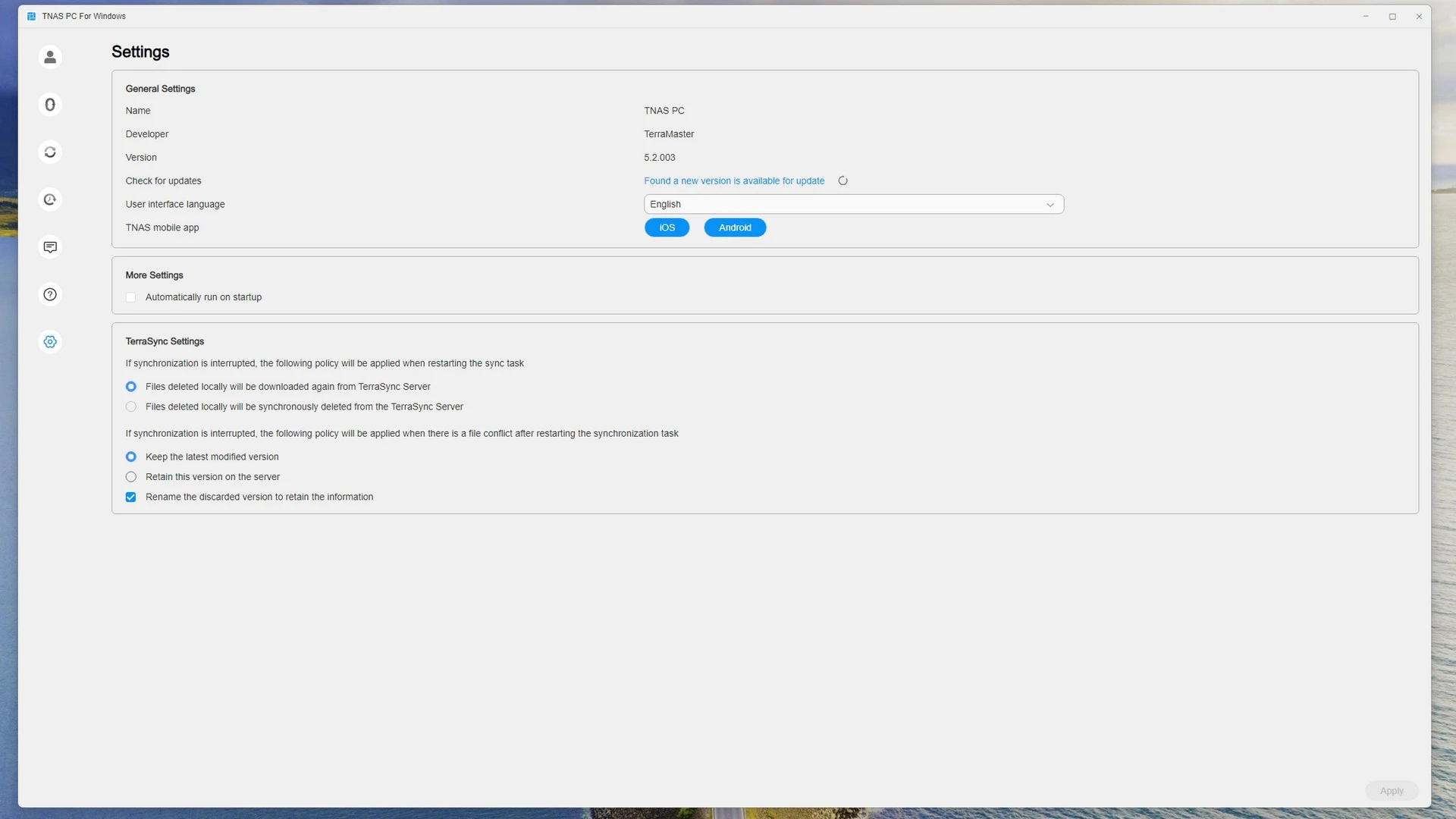1456x819 pixels.
Task: Click the language dropdown chevron arrow
Action: (x=1050, y=205)
